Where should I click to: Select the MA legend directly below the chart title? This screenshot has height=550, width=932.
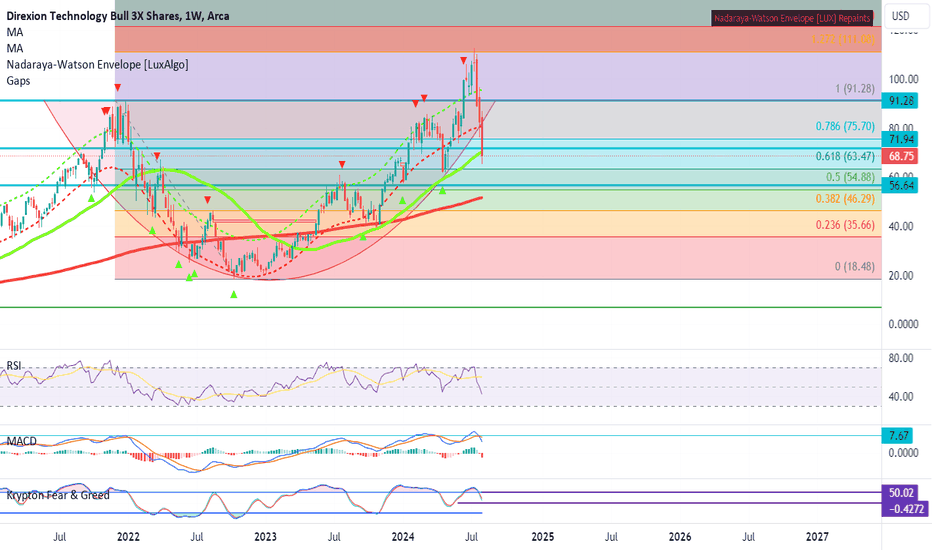tap(15, 32)
